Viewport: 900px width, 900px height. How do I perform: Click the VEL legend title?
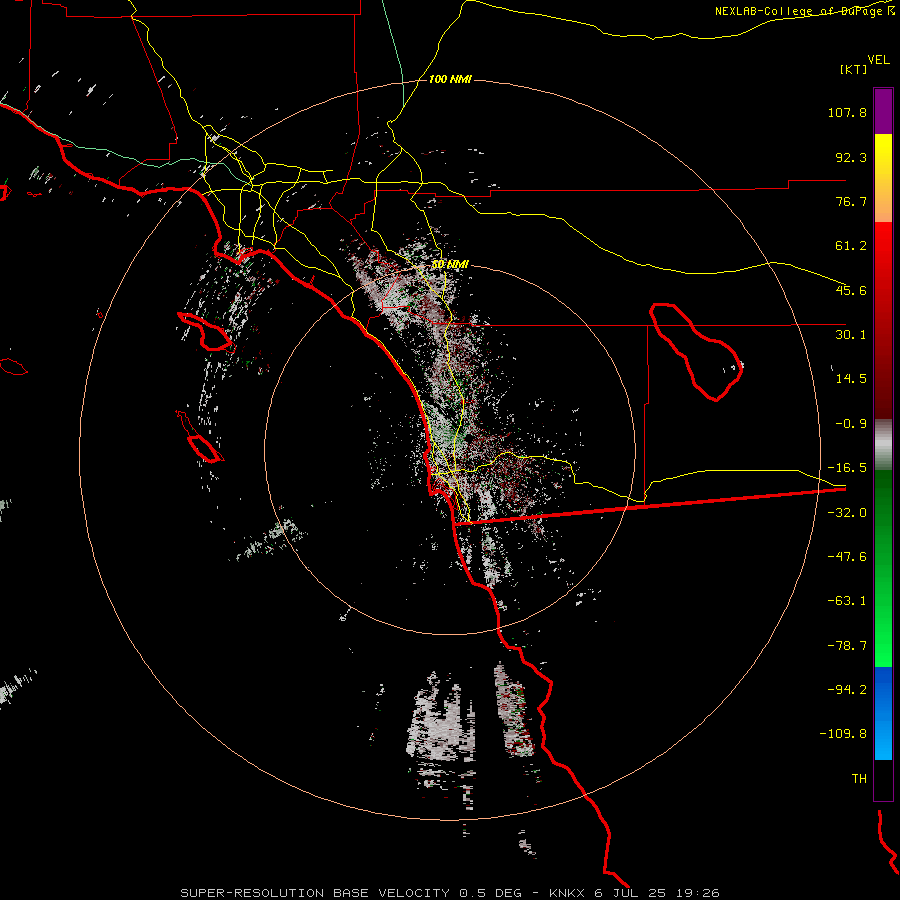[x=878, y=59]
